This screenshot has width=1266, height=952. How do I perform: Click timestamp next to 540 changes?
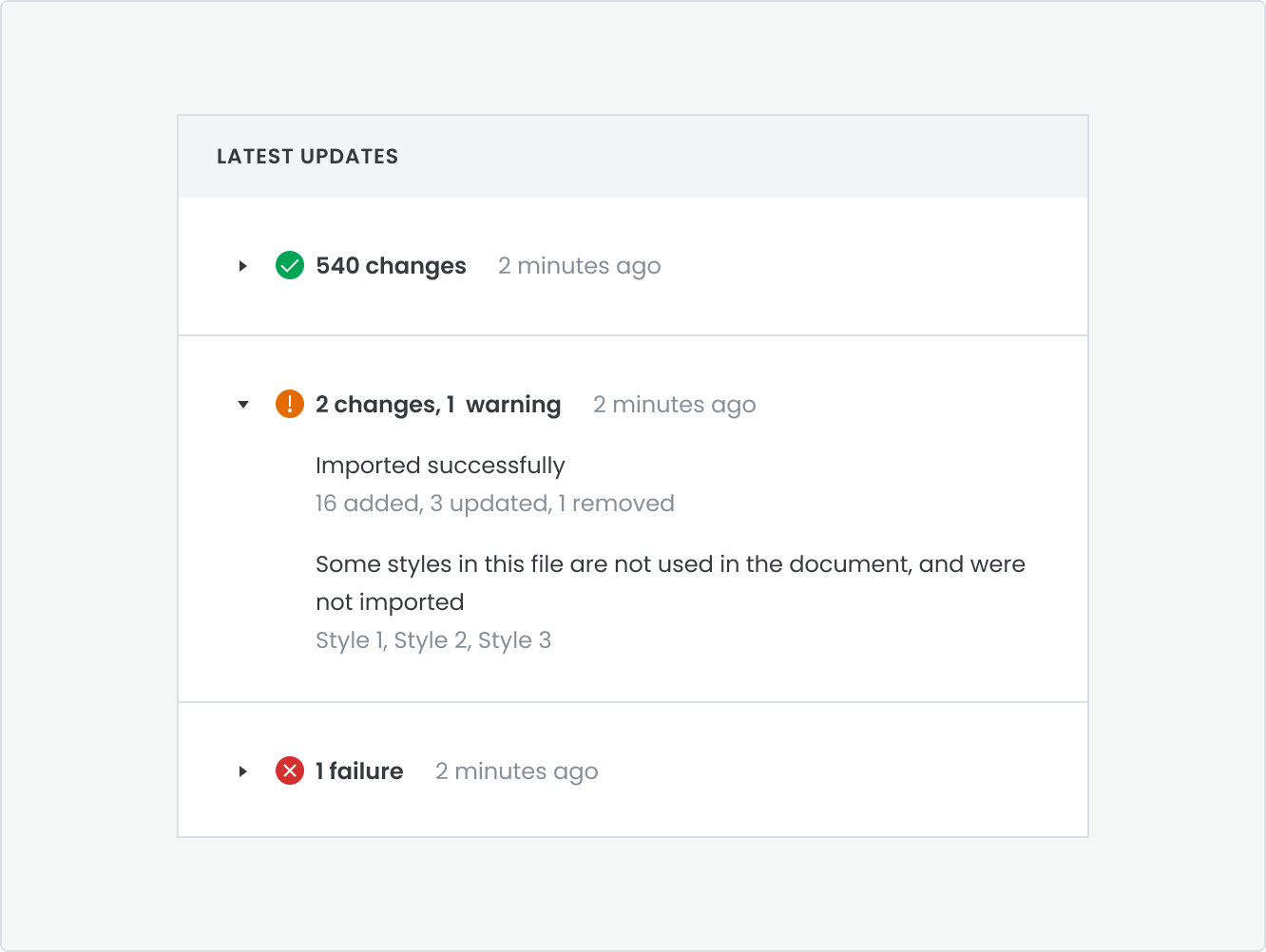580,266
